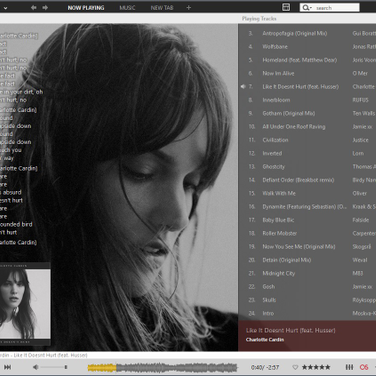Click artist Justice in track list
376x376 pixels.
click(360, 140)
